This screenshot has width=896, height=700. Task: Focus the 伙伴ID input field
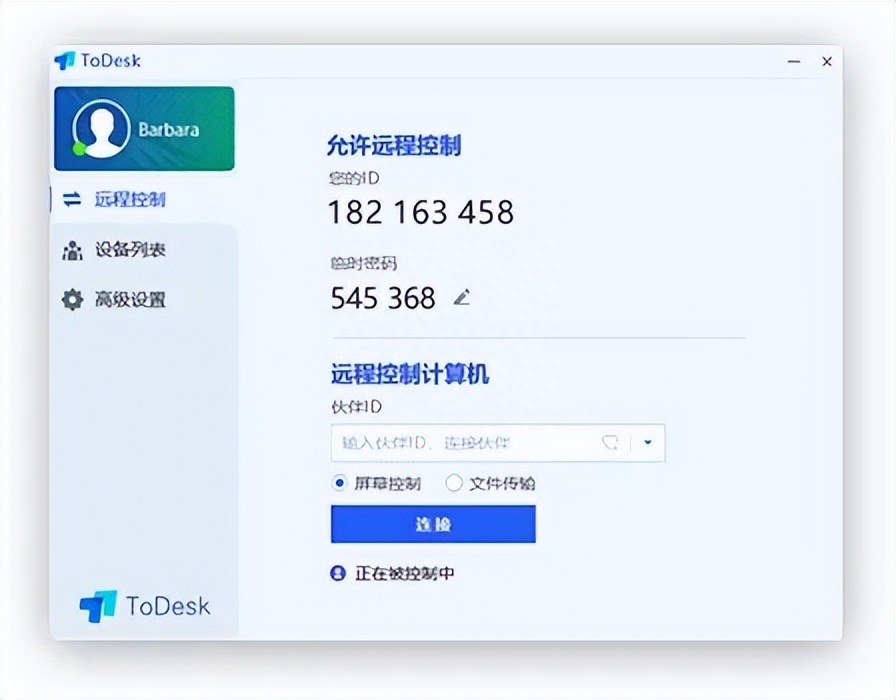coord(460,443)
